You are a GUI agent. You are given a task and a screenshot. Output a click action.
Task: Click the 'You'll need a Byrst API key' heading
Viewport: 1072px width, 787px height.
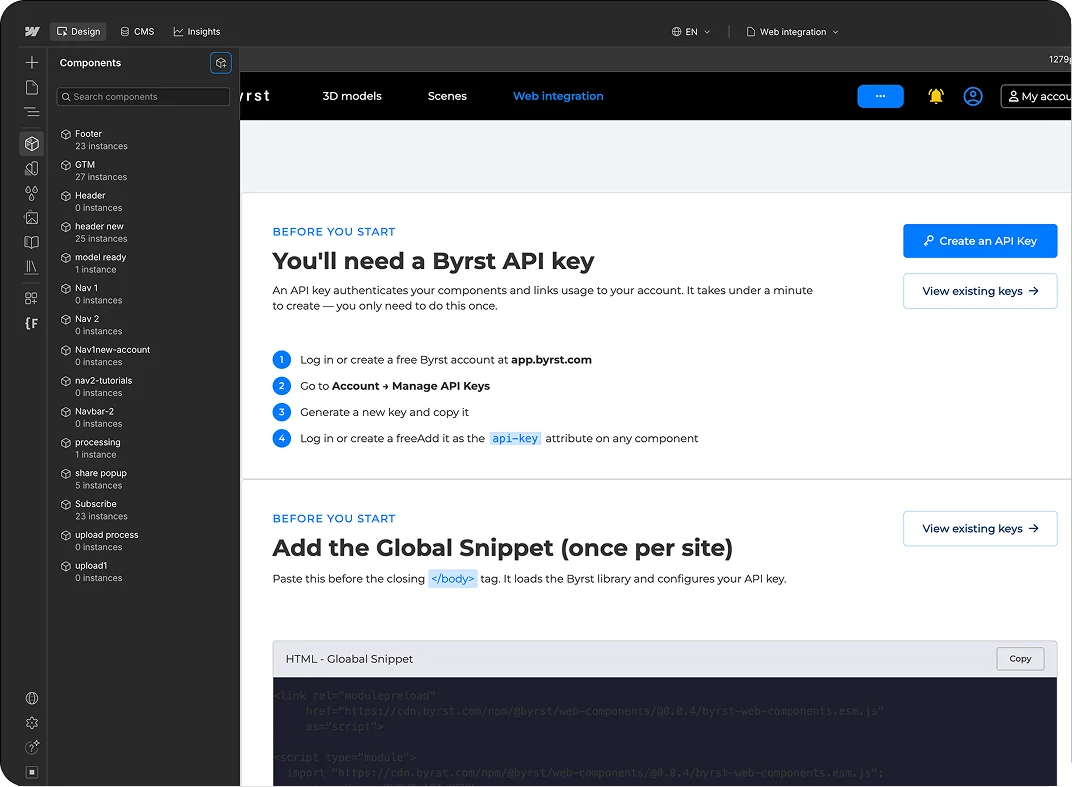[433, 261]
